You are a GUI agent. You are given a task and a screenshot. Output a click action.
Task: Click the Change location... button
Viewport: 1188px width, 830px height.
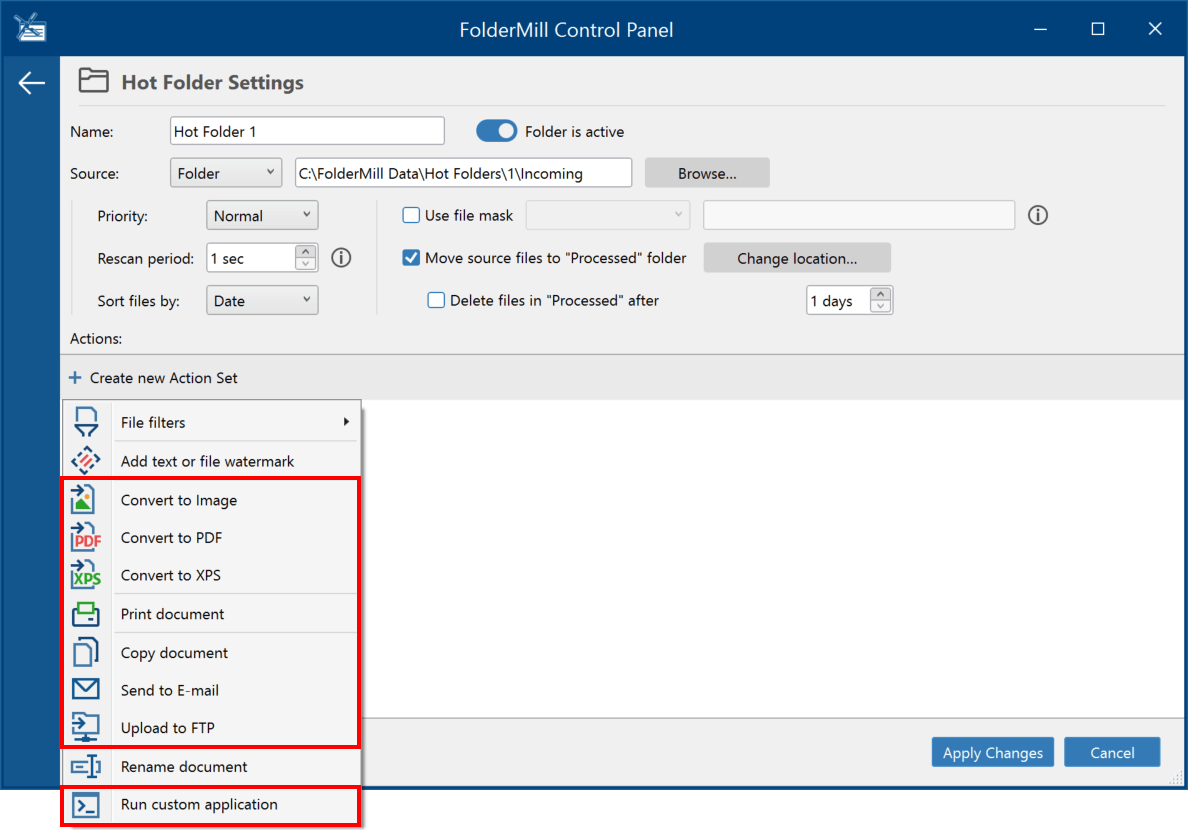(797, 258)
